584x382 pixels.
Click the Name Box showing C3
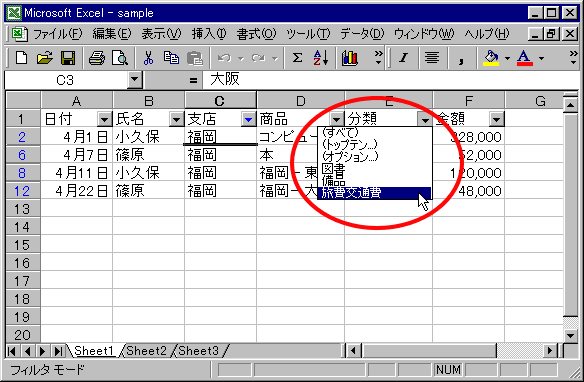(66, 80)
